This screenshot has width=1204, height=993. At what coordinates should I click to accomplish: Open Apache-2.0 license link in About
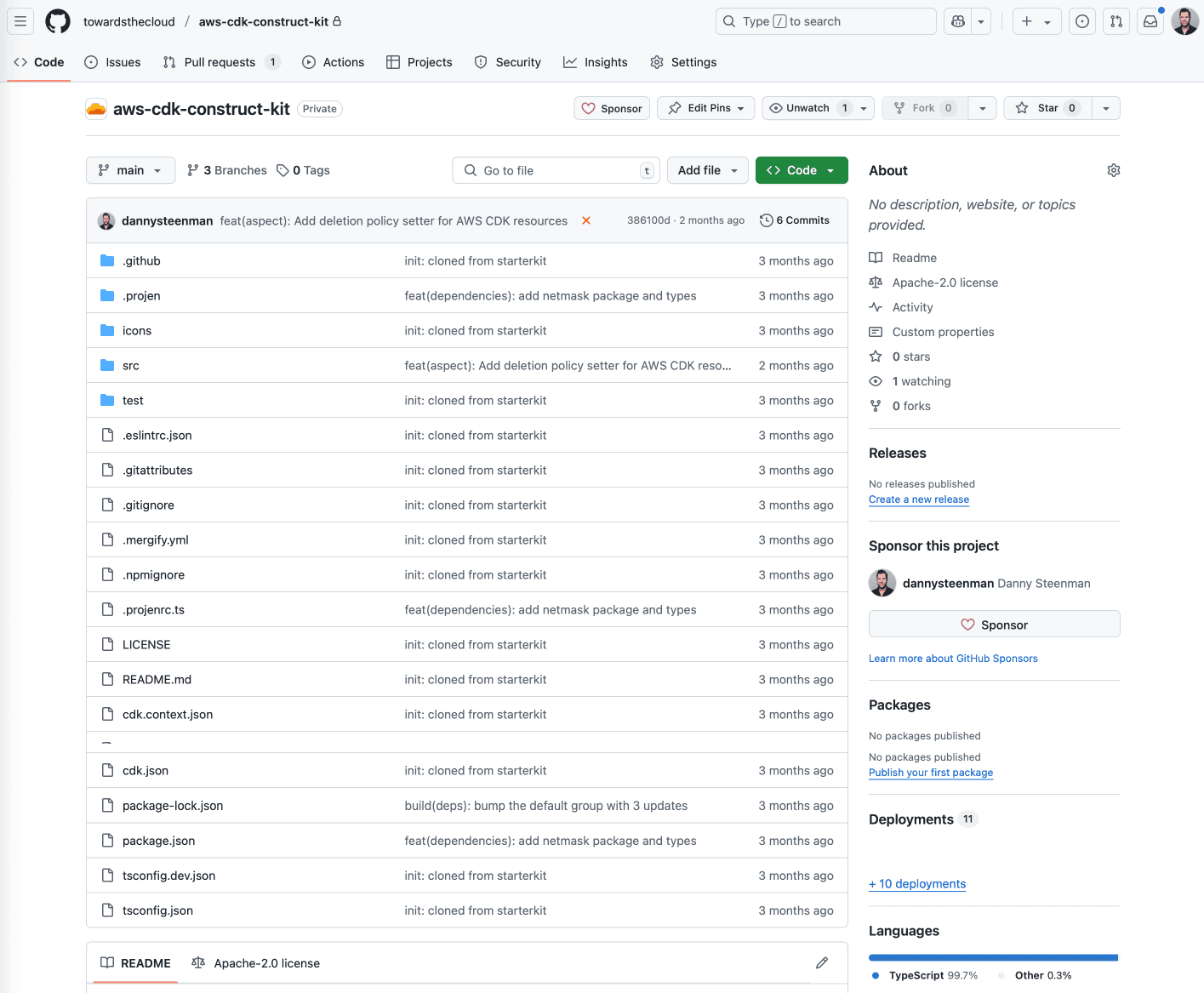click(x=934, y=282)
